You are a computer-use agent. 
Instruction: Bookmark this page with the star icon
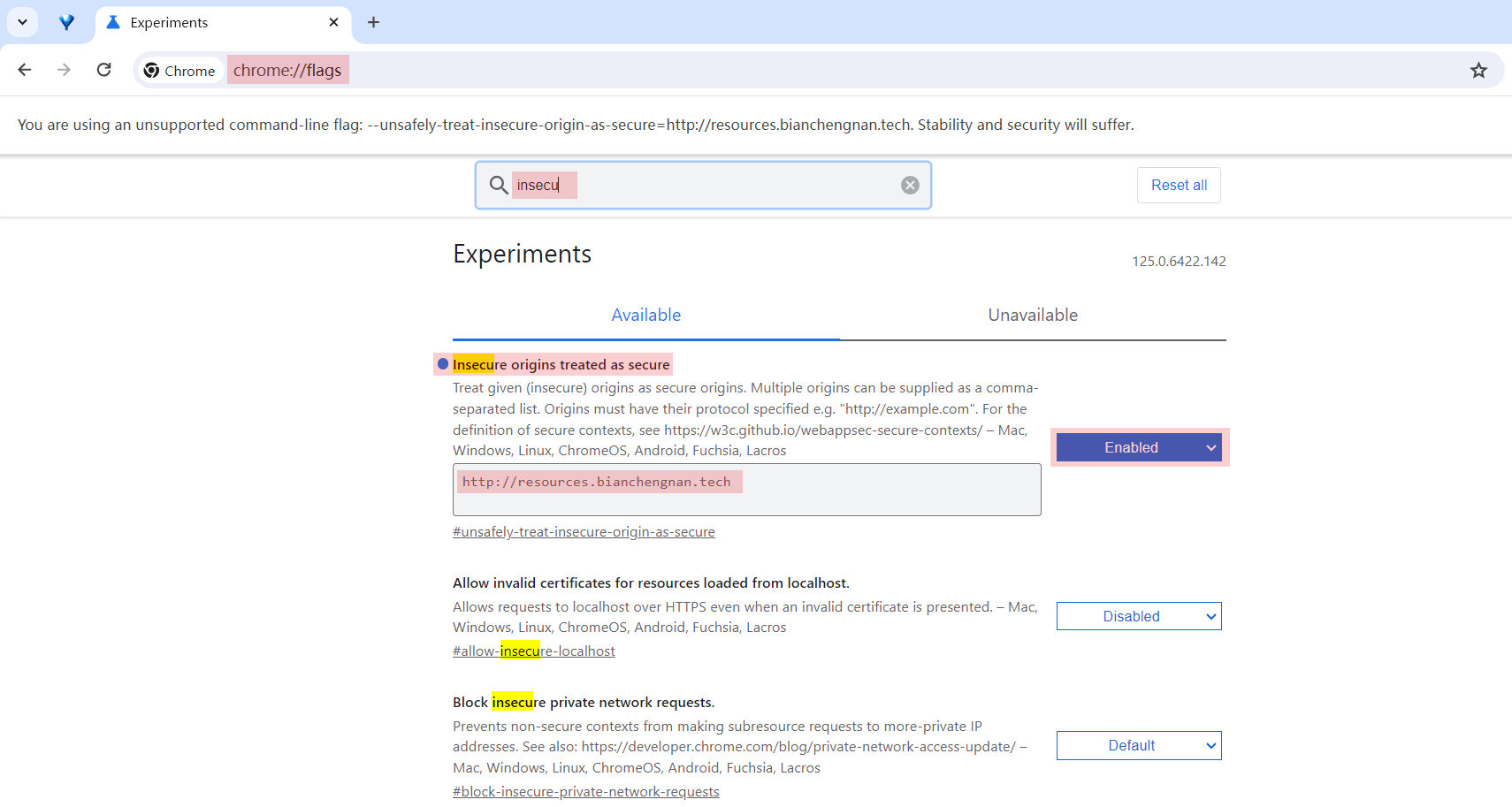(x=1478, y=70)
